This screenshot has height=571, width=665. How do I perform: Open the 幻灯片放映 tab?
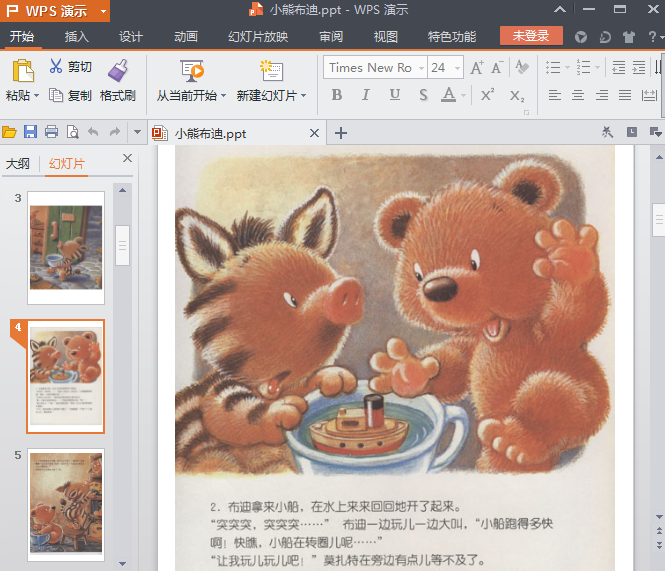258,36
